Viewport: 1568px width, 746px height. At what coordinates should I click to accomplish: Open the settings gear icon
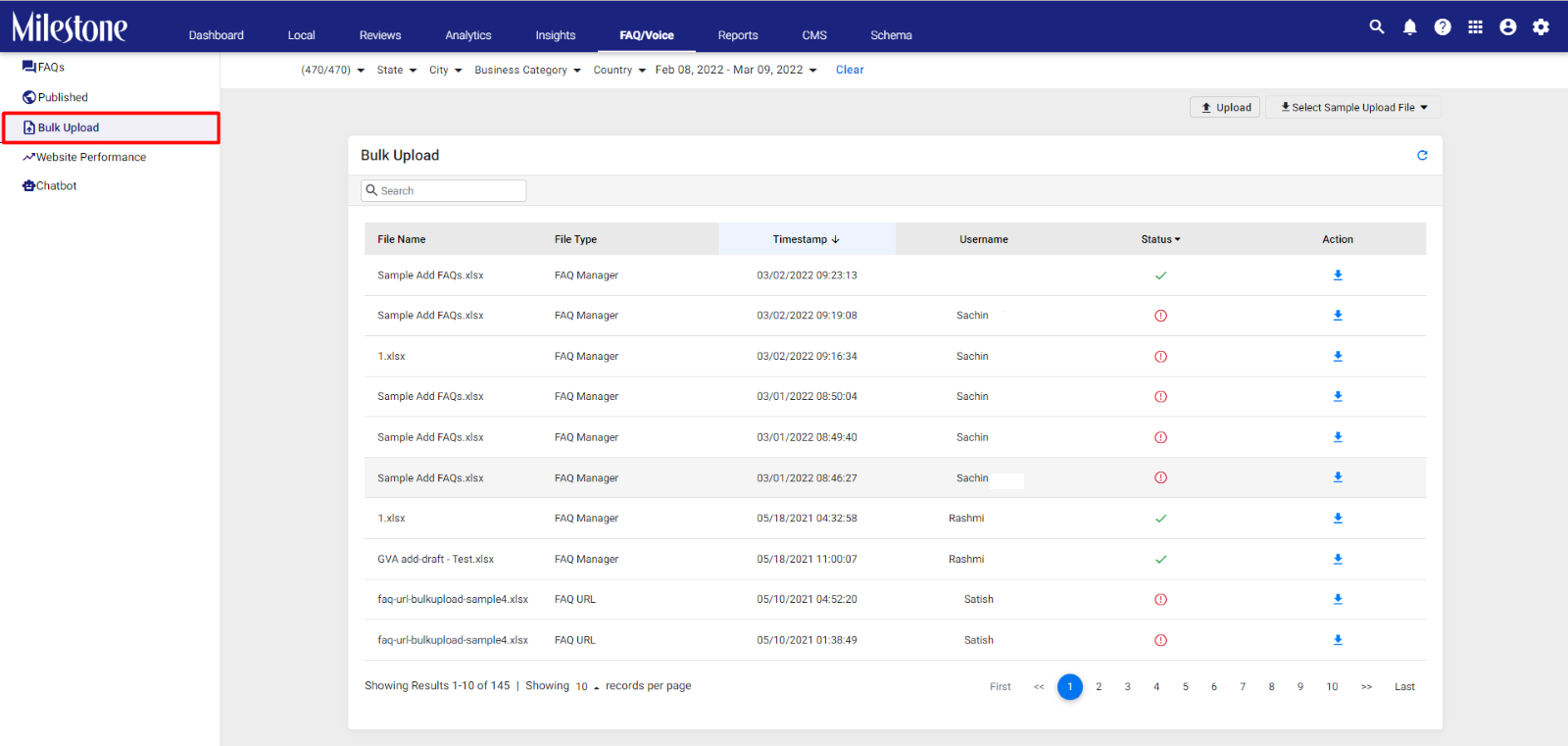point(1541,26)
